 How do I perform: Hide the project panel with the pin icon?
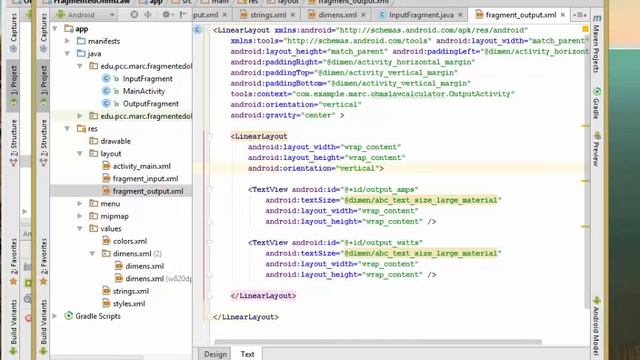[x=183, y=15]
